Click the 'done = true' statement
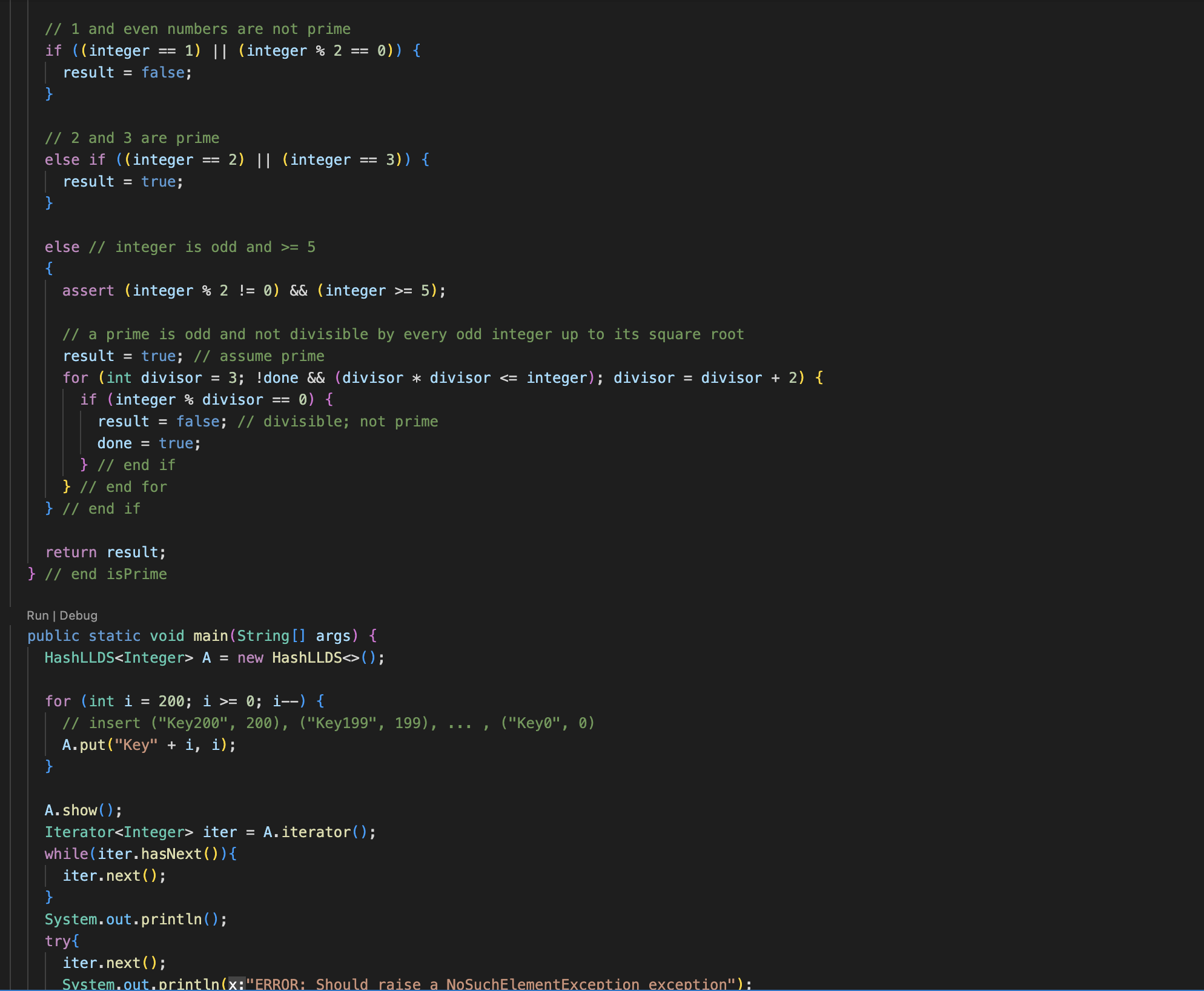This screenshot has width=1204, height=991. (x=148, y=443)
